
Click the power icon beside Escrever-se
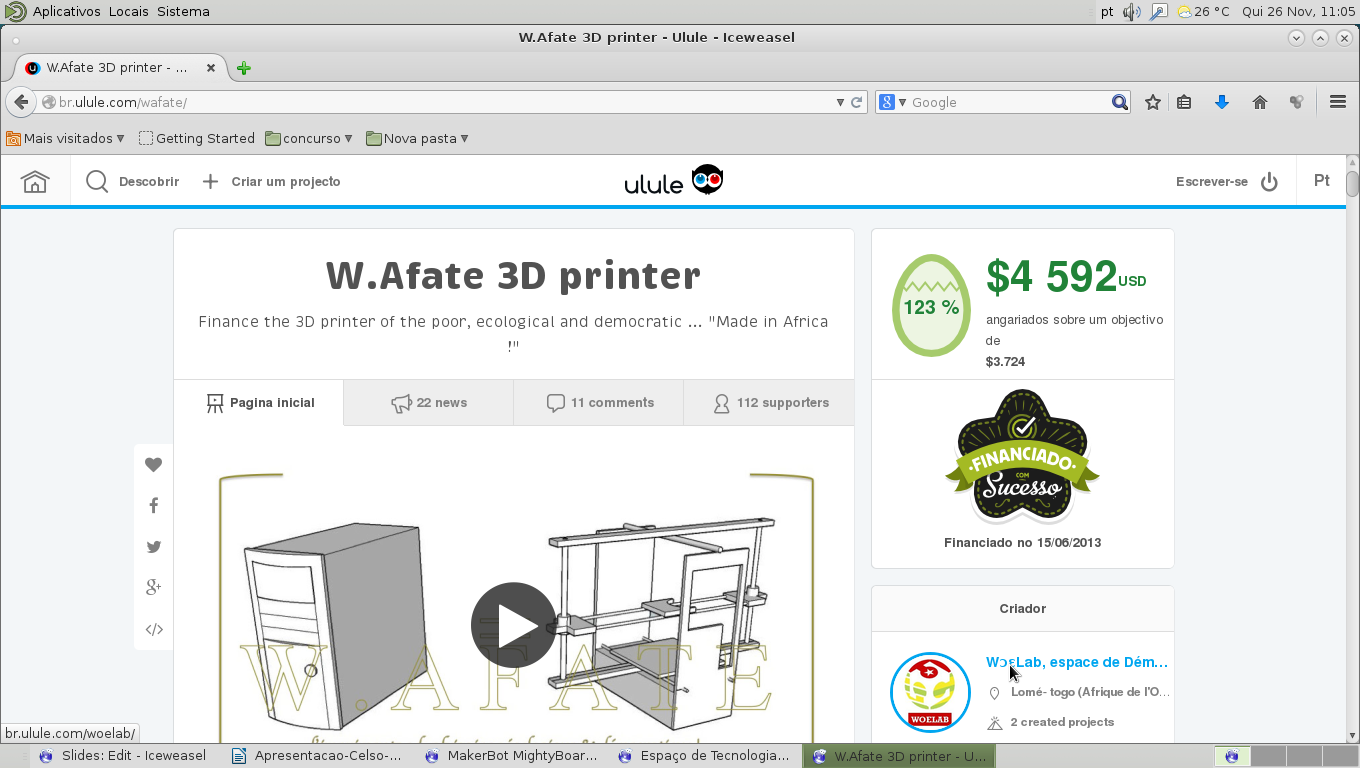(x=1269, y=182)
